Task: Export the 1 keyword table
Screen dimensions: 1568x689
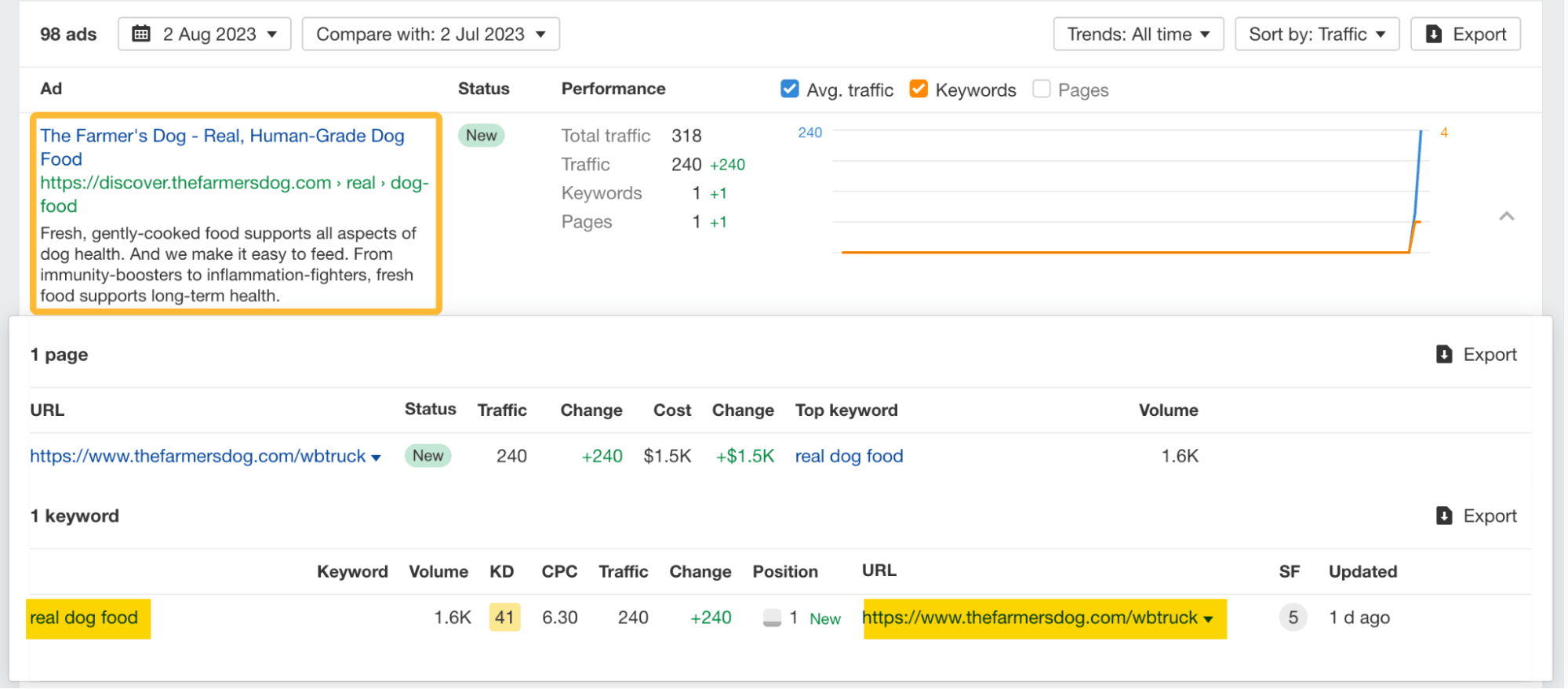Action: [1476, 516]
